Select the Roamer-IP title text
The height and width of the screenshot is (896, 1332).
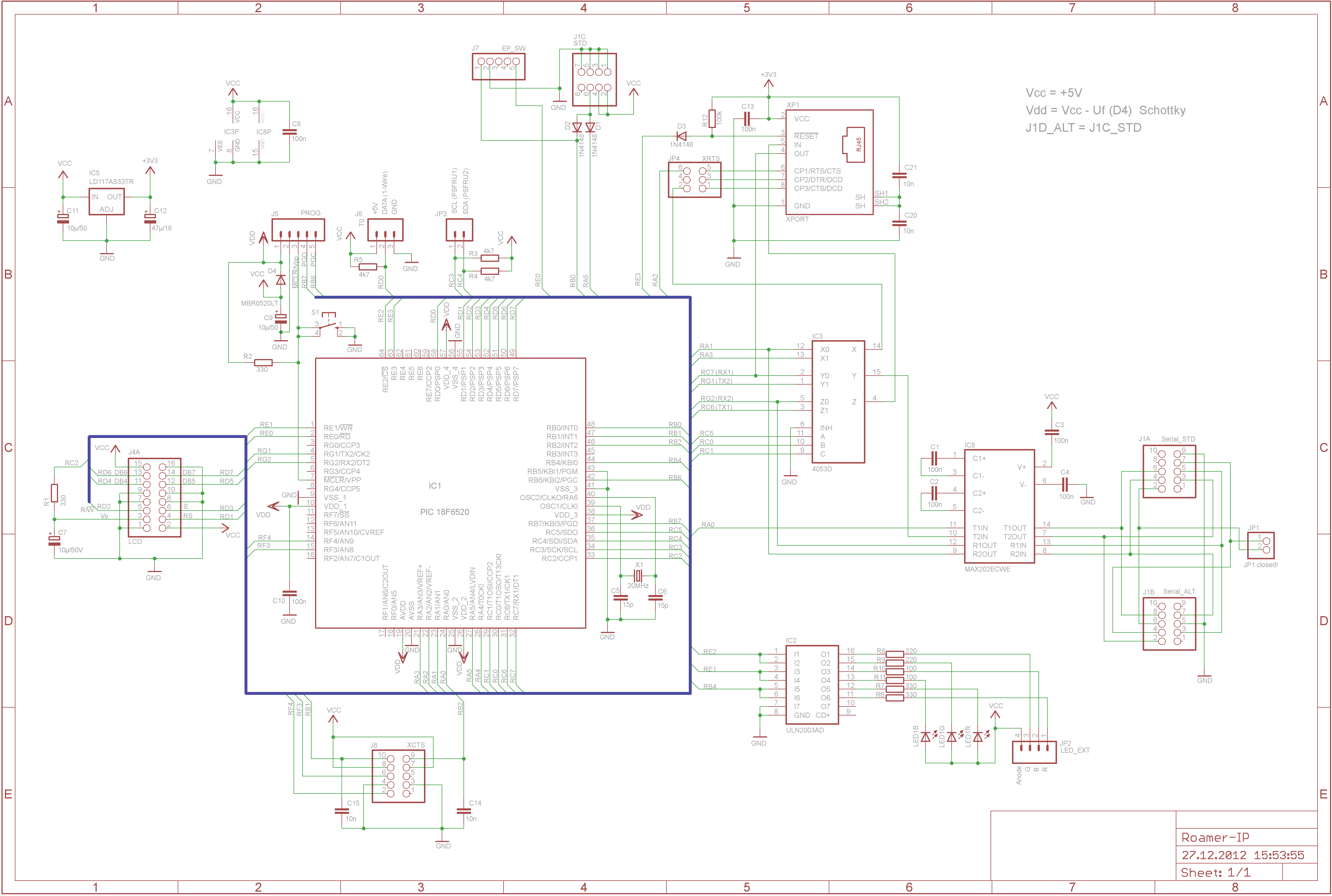1215,838
